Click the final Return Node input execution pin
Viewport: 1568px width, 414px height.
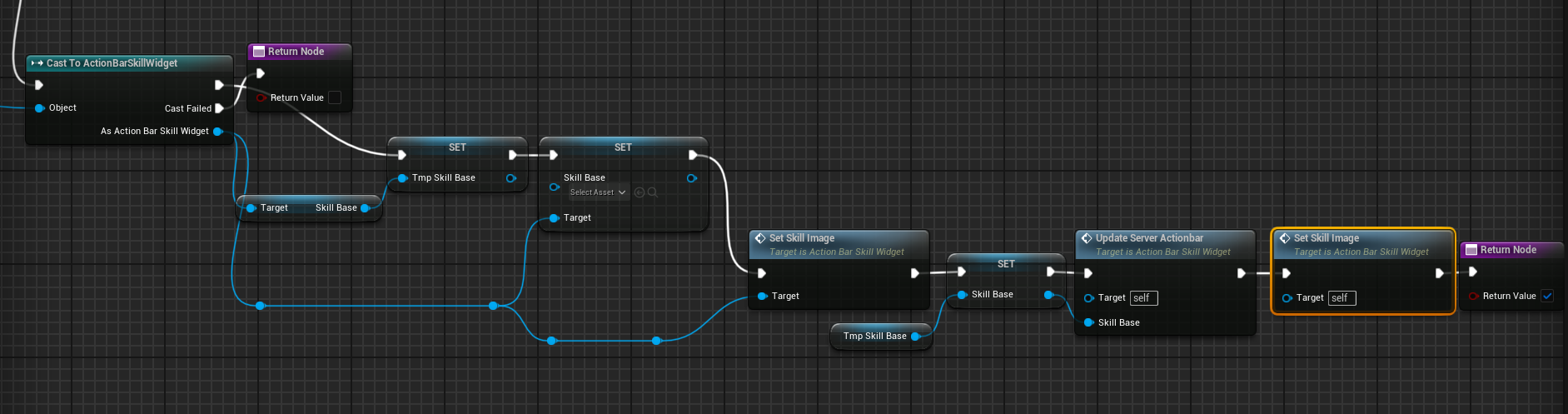(x=1473, y=272)
